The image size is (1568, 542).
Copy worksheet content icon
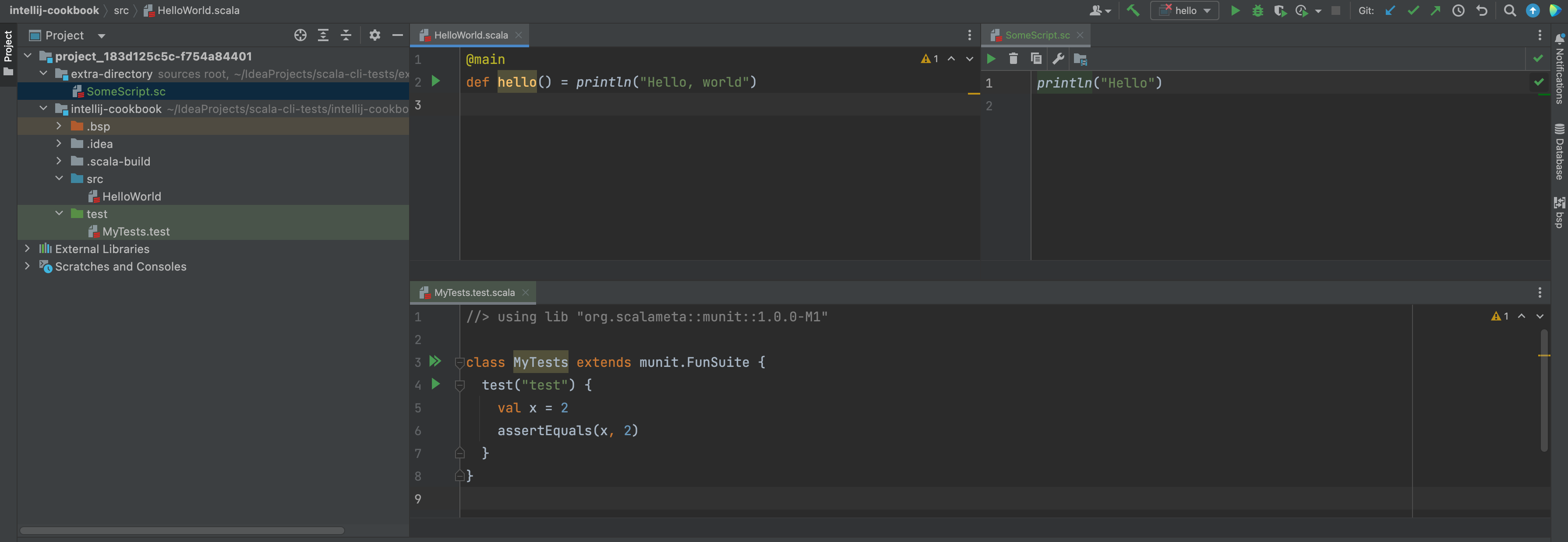[x=1036, y=59]
